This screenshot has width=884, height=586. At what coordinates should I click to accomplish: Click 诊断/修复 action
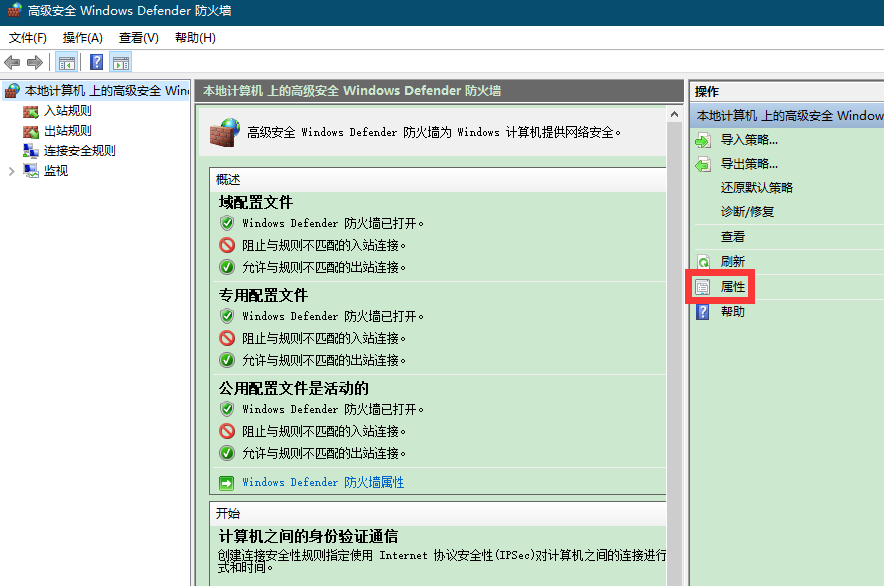[748, 212]
